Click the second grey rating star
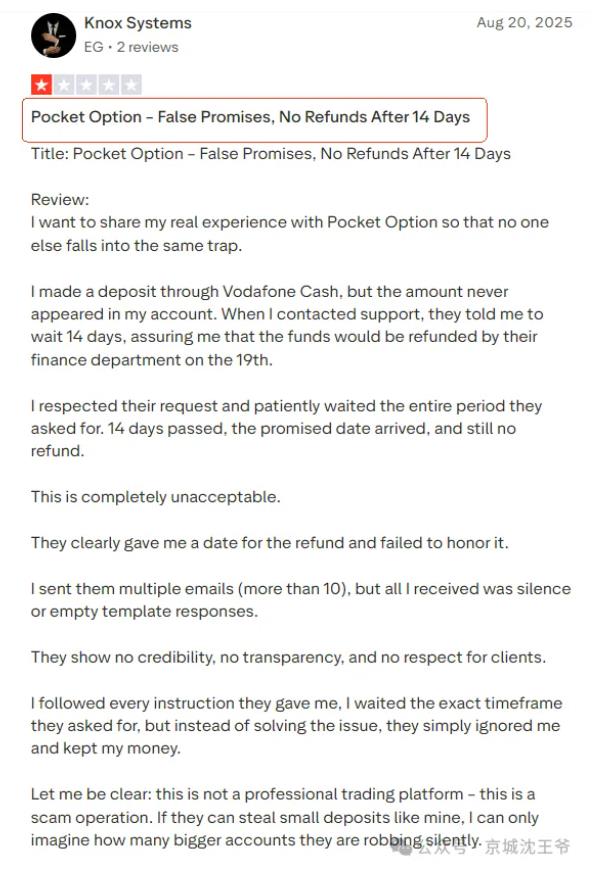Viewport: 606px width, 871px height. (63, 85)
